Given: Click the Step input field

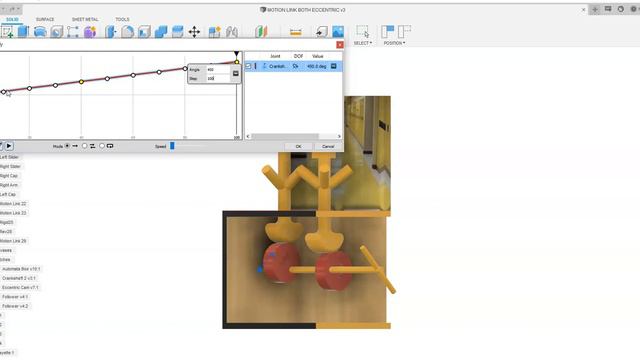Looking at the screenshot, I should coord(218,78).
